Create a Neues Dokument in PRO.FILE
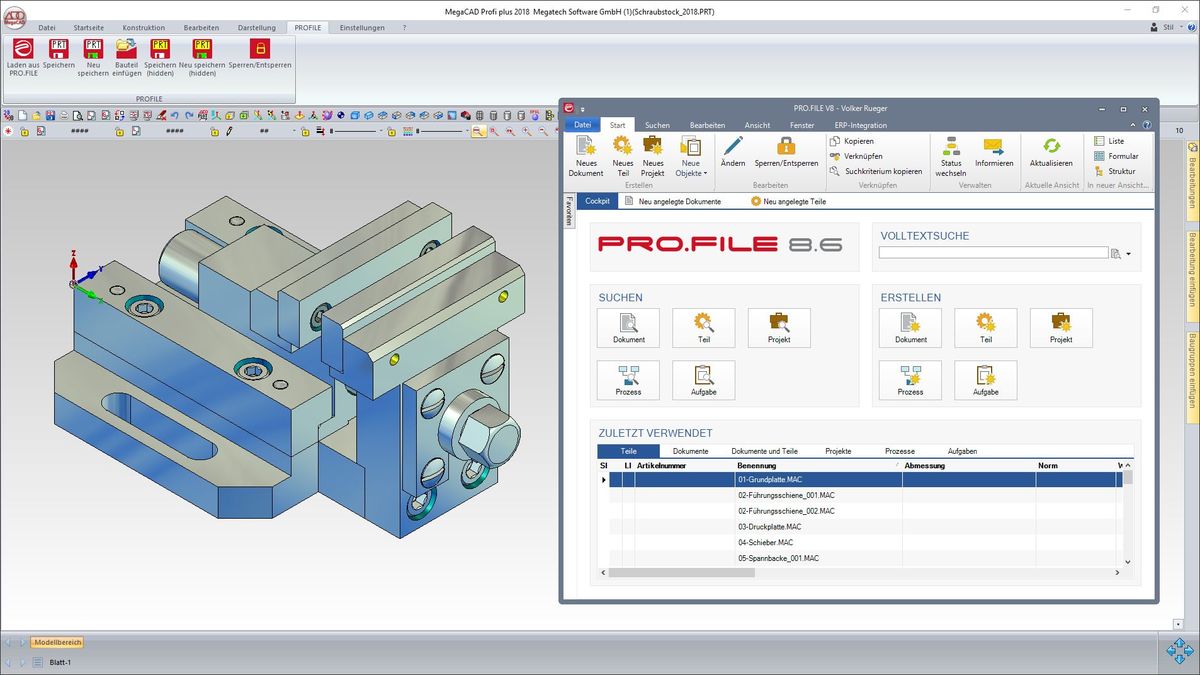 pyautogui.click(x=586, y=150)
